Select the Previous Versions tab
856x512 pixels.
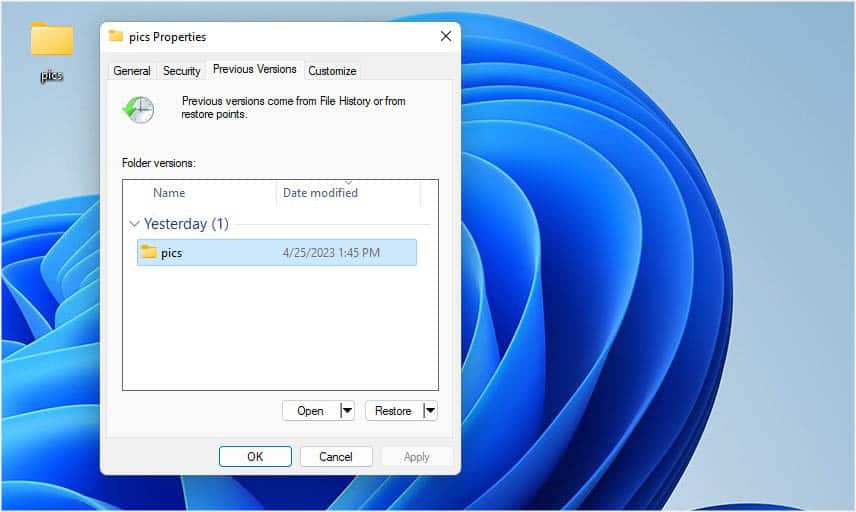click(x=254, y=69)
